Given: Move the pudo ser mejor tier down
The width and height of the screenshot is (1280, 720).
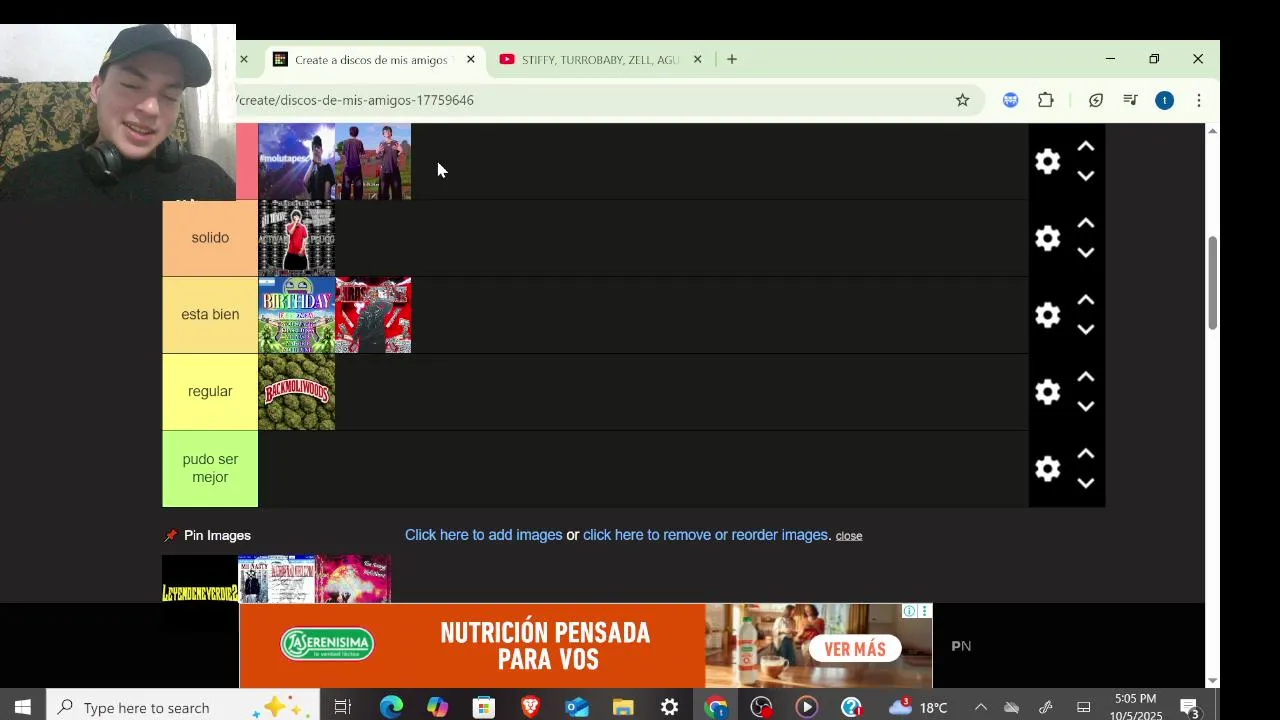Looking at the screenshot, I should pos(1085,484).
